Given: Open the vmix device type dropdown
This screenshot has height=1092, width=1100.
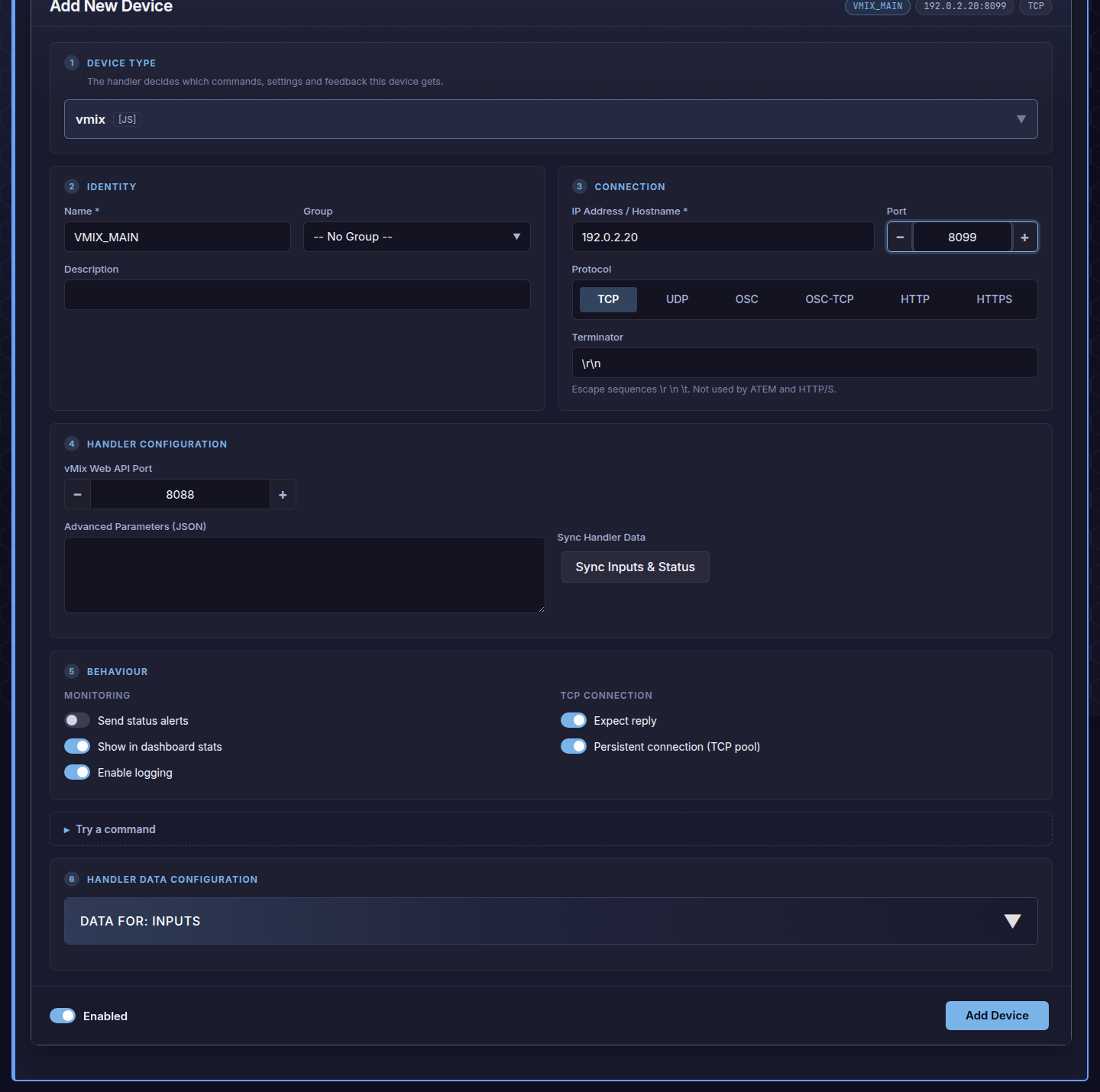Looking at the screenshot, I should pyautogui.click(x=551, y=119).
